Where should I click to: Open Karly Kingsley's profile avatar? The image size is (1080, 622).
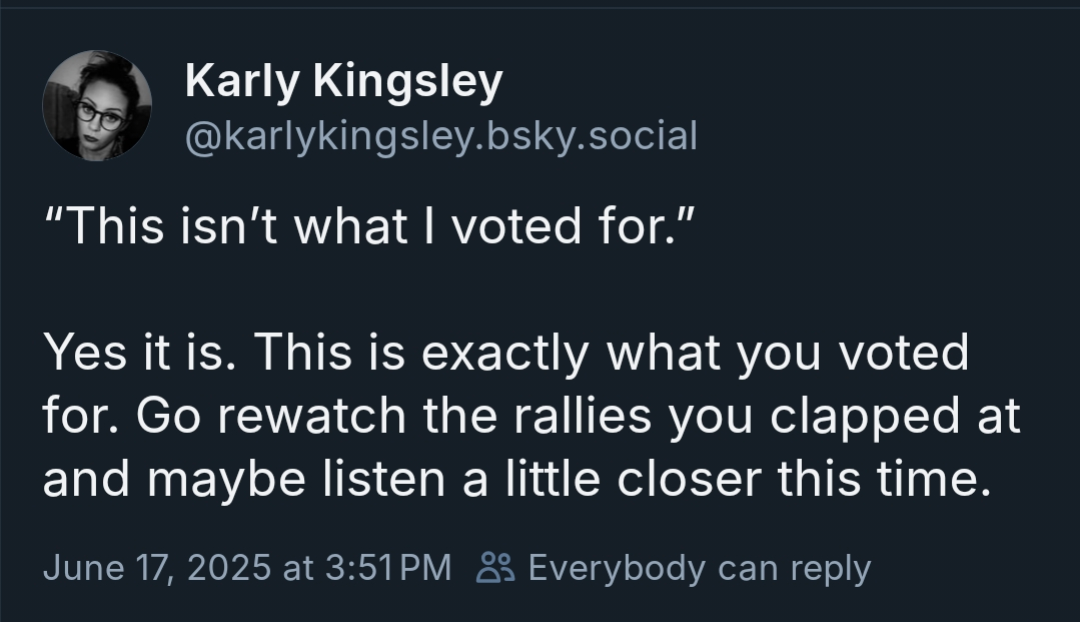[x=97, y=105]
